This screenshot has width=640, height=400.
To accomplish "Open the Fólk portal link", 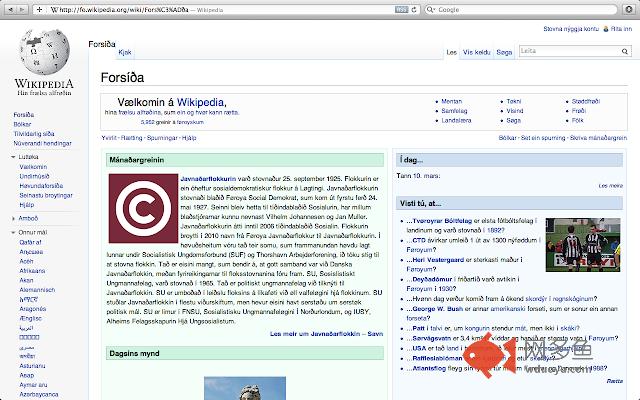I will (x=578, y=120).
